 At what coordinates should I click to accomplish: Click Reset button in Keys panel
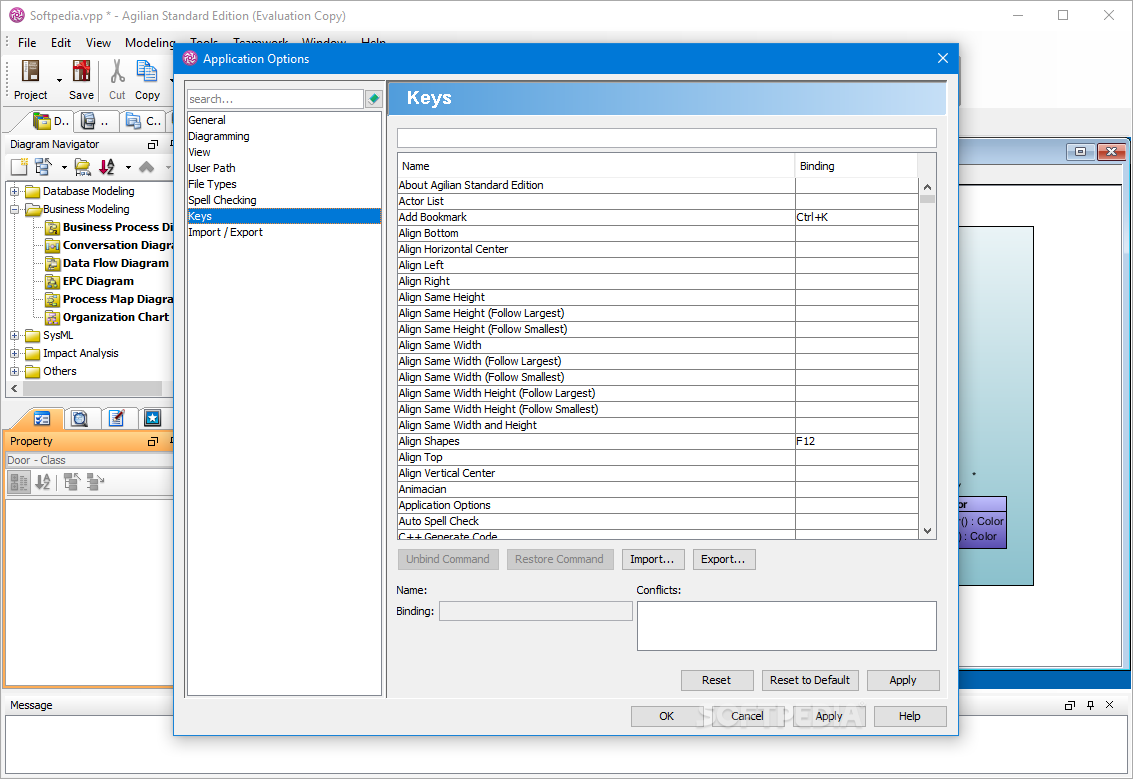(x=717, y=680)
